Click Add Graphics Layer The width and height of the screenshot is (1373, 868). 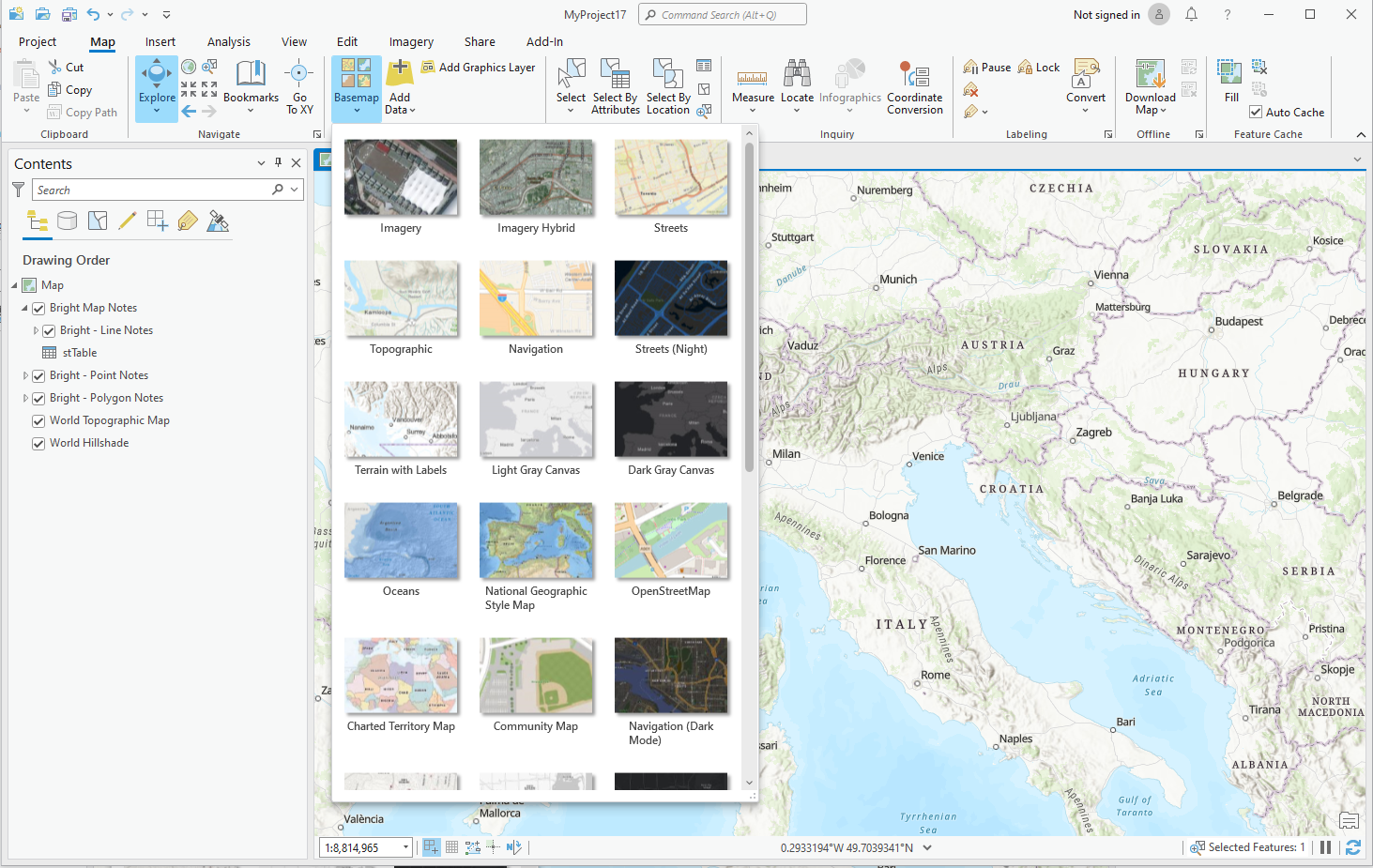[x=479, y=67]
